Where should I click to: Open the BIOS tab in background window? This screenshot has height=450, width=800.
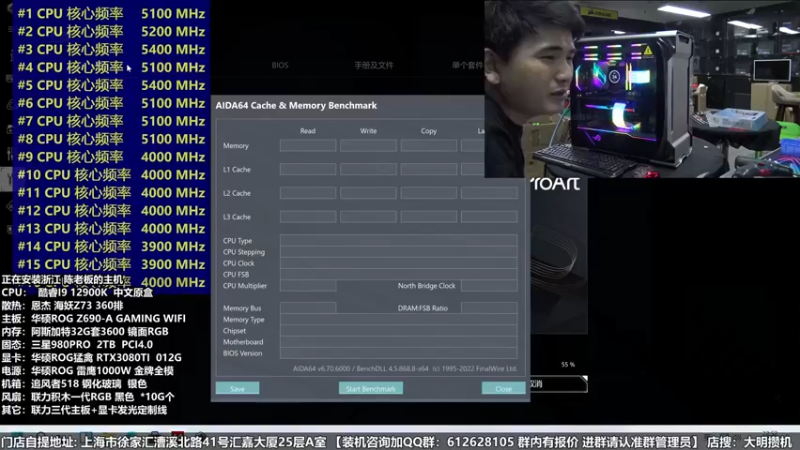(280, 65)
